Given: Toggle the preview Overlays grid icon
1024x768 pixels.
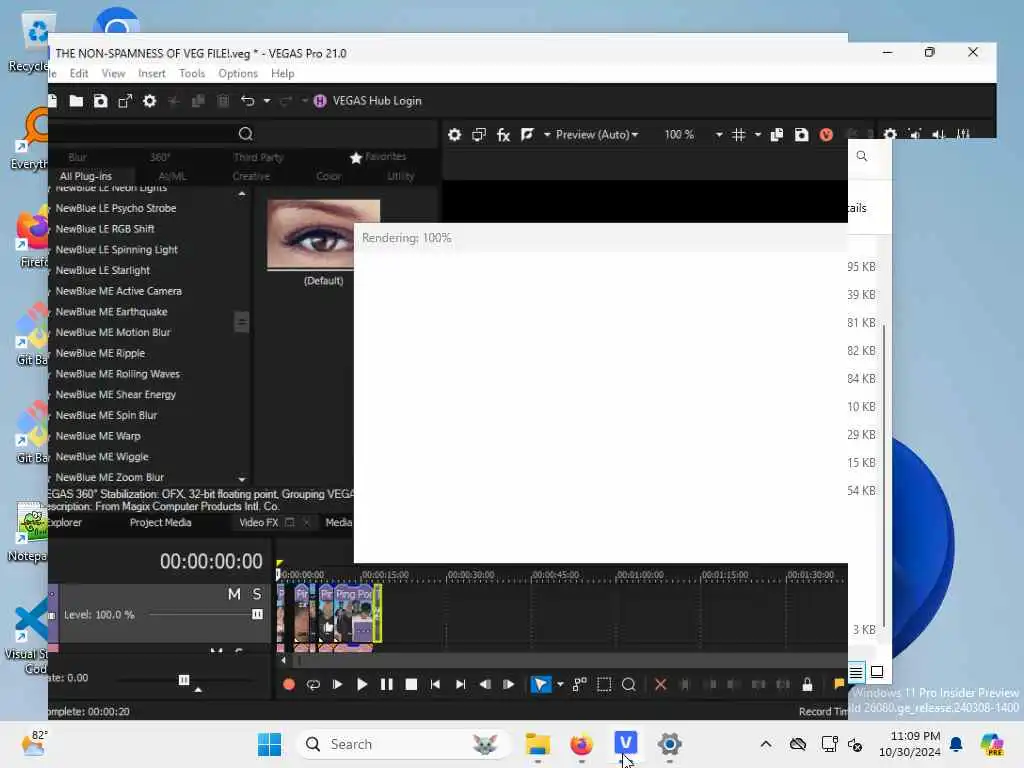Looking at the screenshot, I should pyautogui.click(x=739, y=135).
